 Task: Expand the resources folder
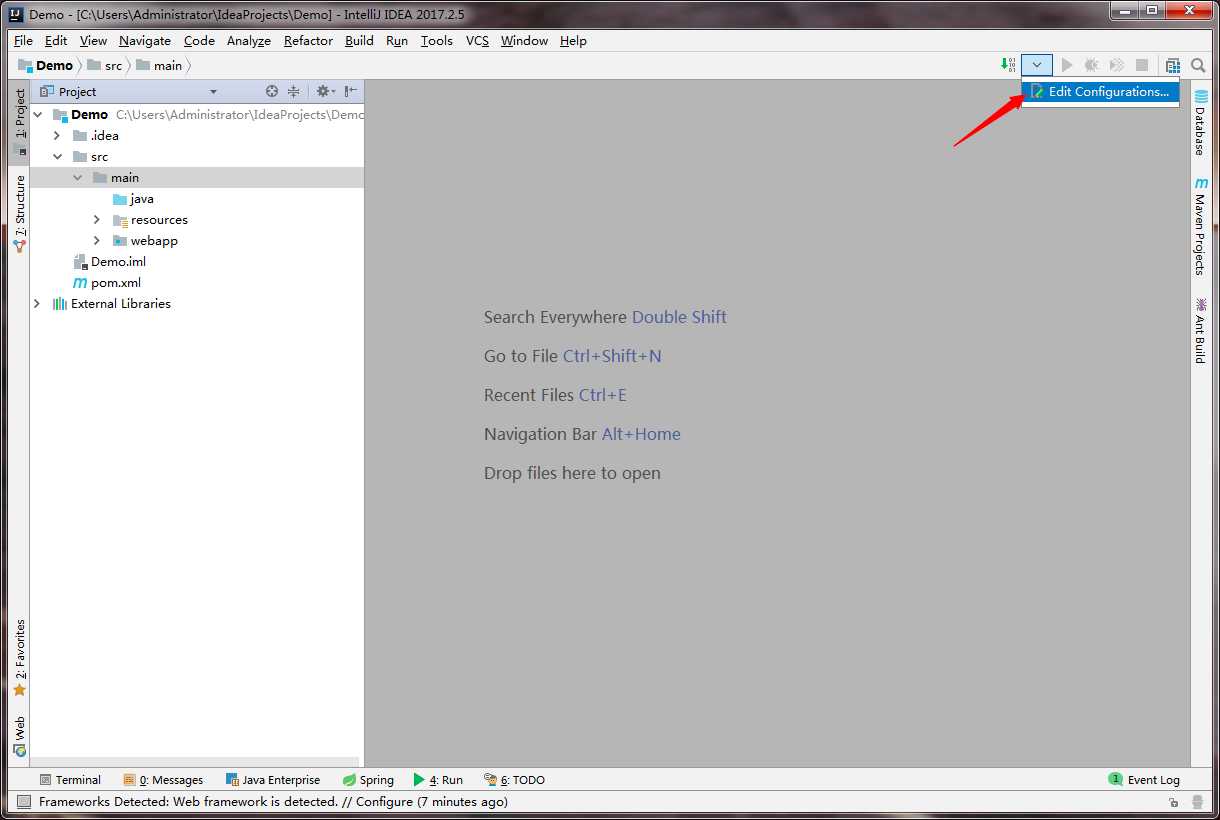tap(97, 219)
